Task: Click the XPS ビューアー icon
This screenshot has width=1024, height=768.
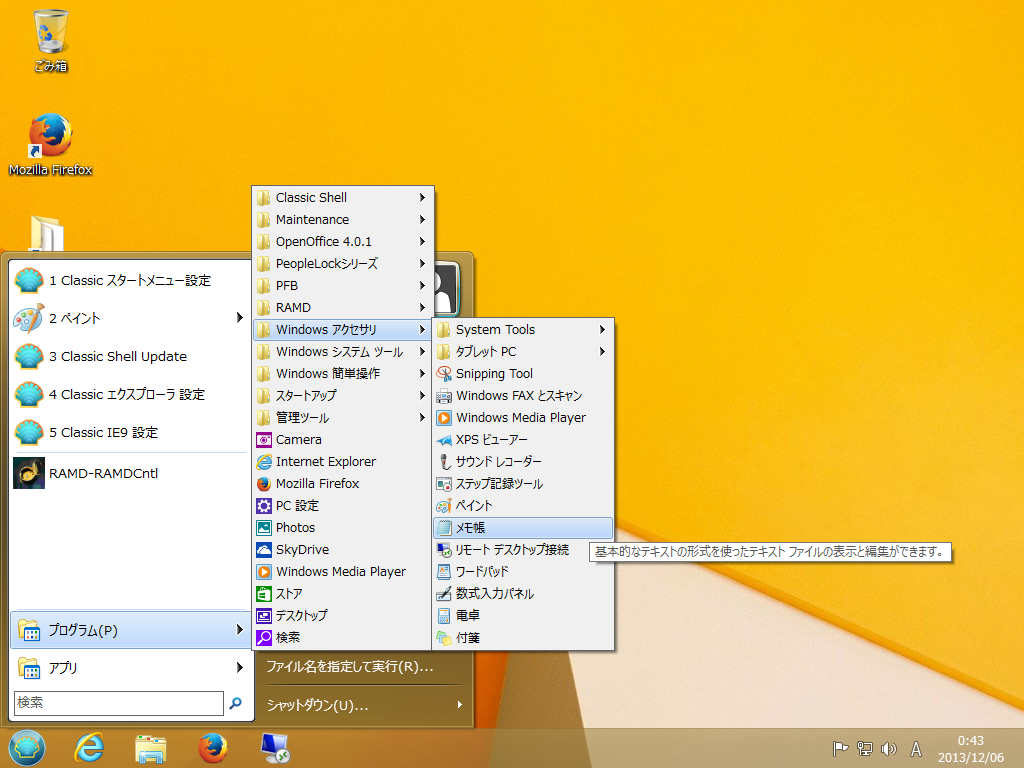Action: pyautogui.click(x=445, y=440)
